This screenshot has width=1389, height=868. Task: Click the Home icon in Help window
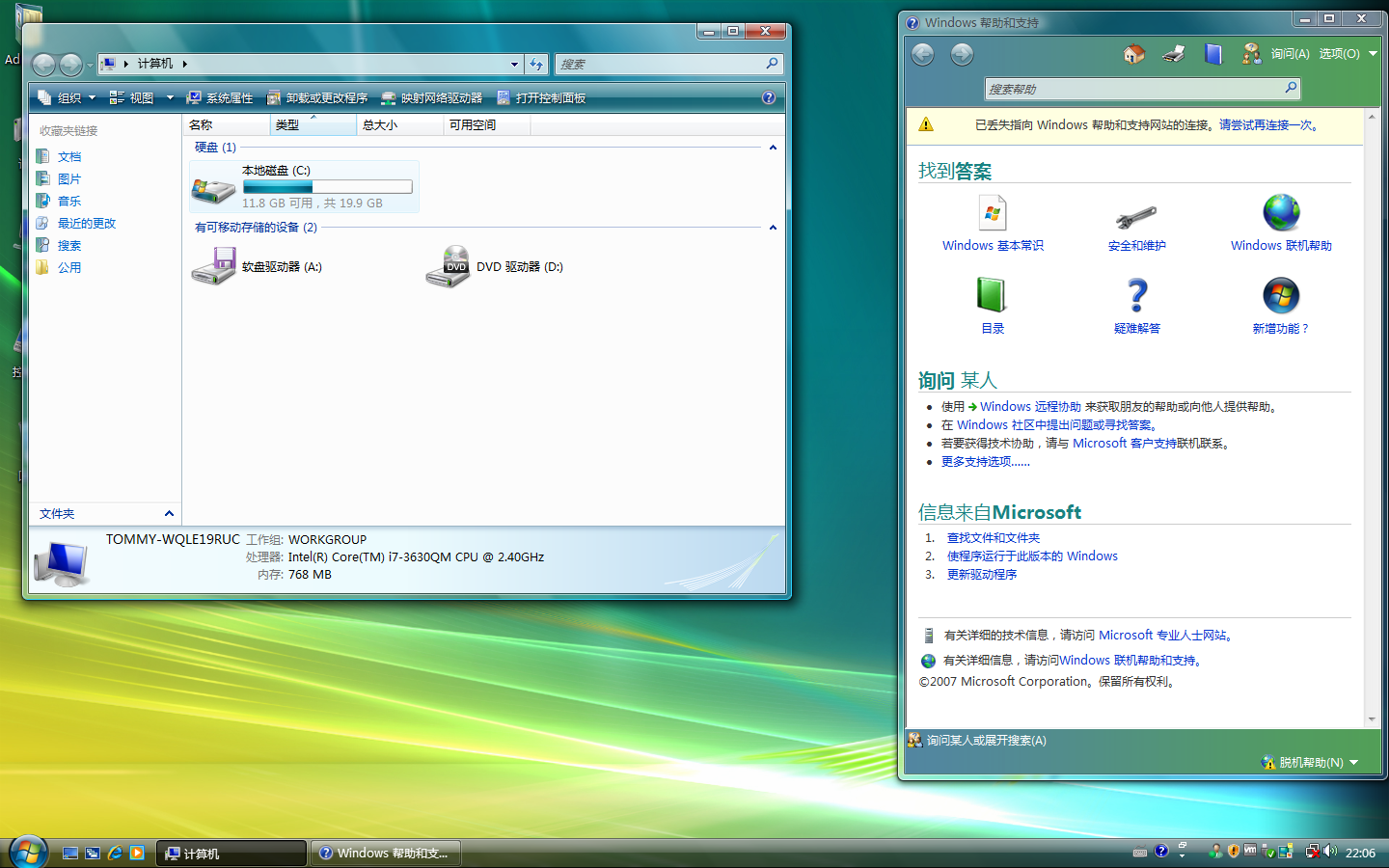pos(1134,54)
